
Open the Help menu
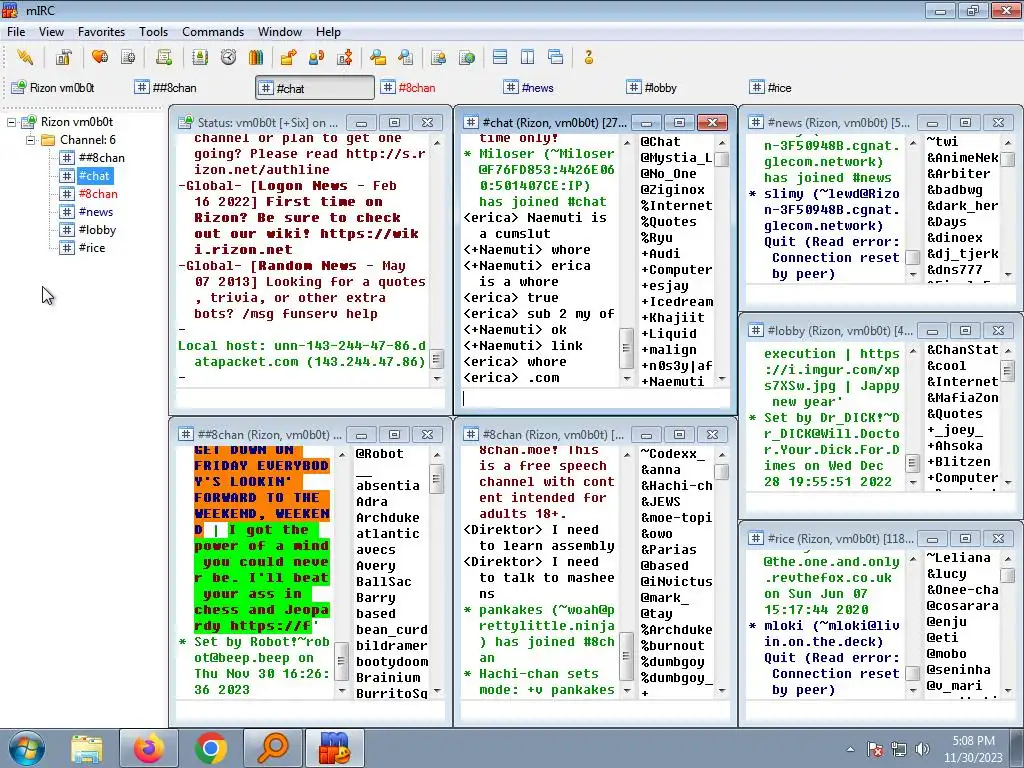[x=328, y=31]
